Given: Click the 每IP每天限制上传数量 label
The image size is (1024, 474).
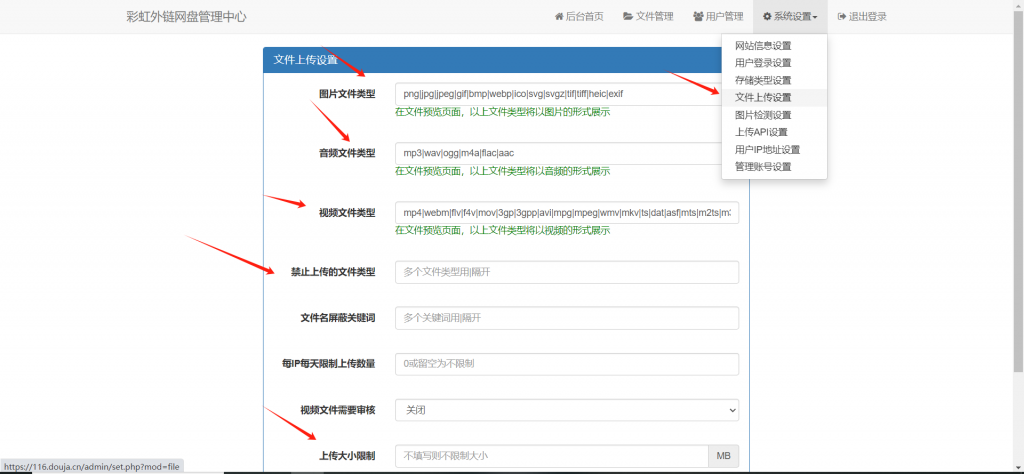Looking at the screenshot, I should (328, 364).
